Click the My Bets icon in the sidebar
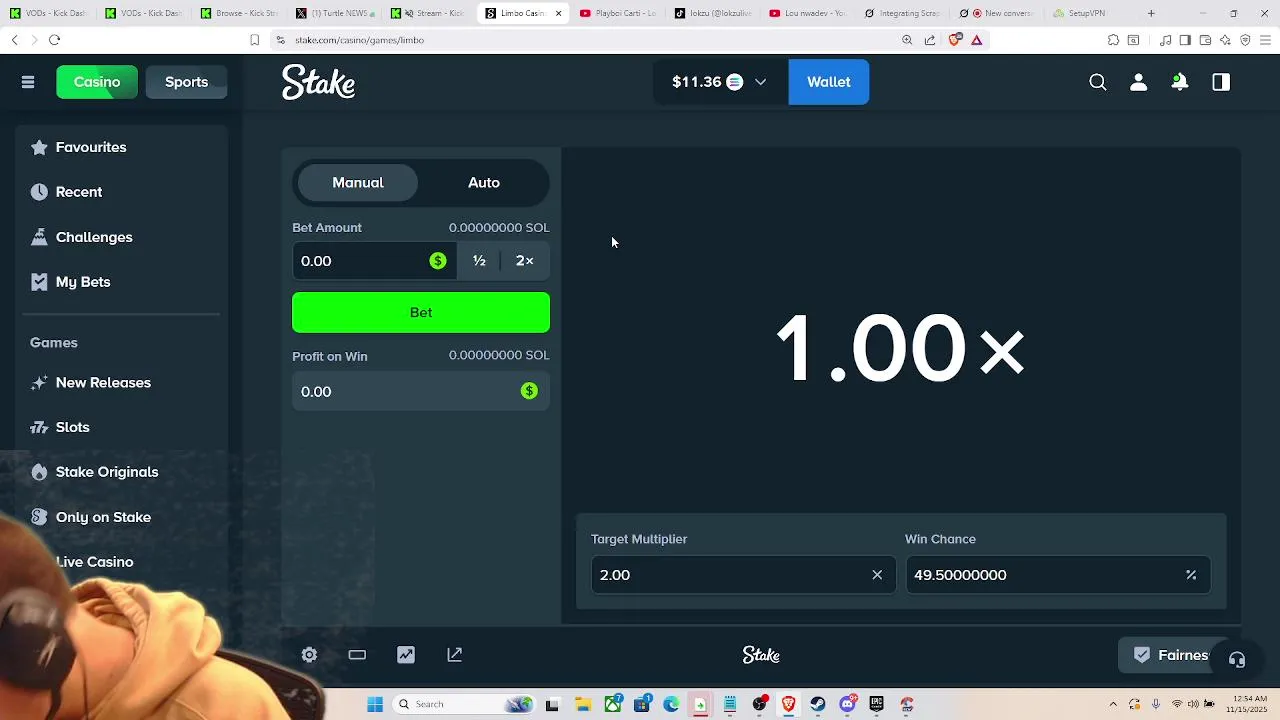The image size is (1280, 720). point(39,282)
